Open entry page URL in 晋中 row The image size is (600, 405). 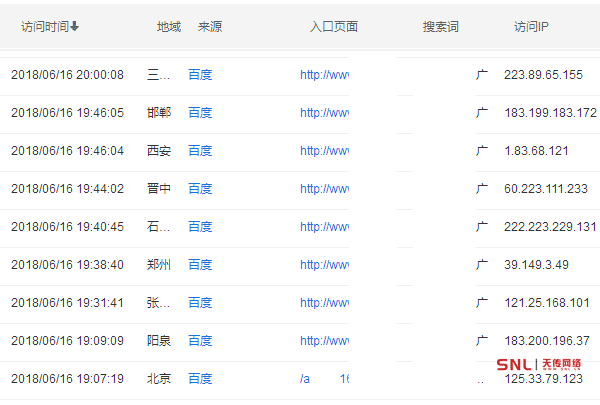[x=324, y=189]
